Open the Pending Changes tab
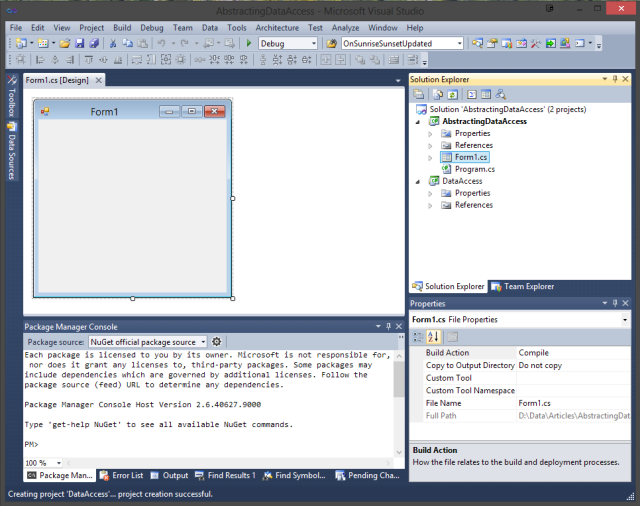The image size is (640, 506). pyautogui.click(x=367, y=475)
